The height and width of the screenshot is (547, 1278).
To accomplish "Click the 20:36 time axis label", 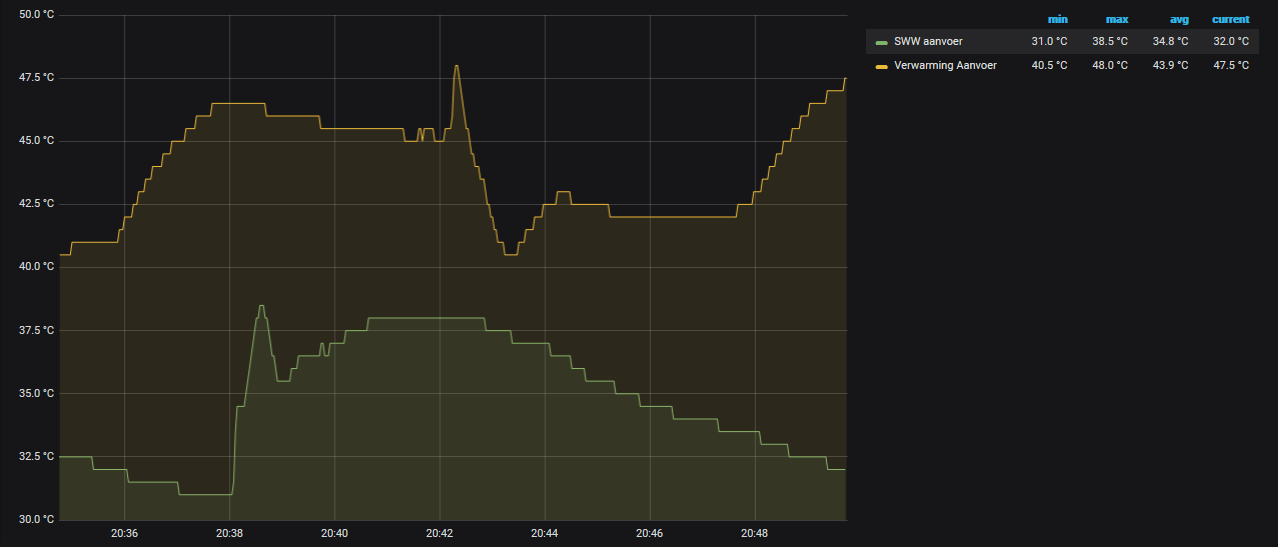I will pos(124,534).
